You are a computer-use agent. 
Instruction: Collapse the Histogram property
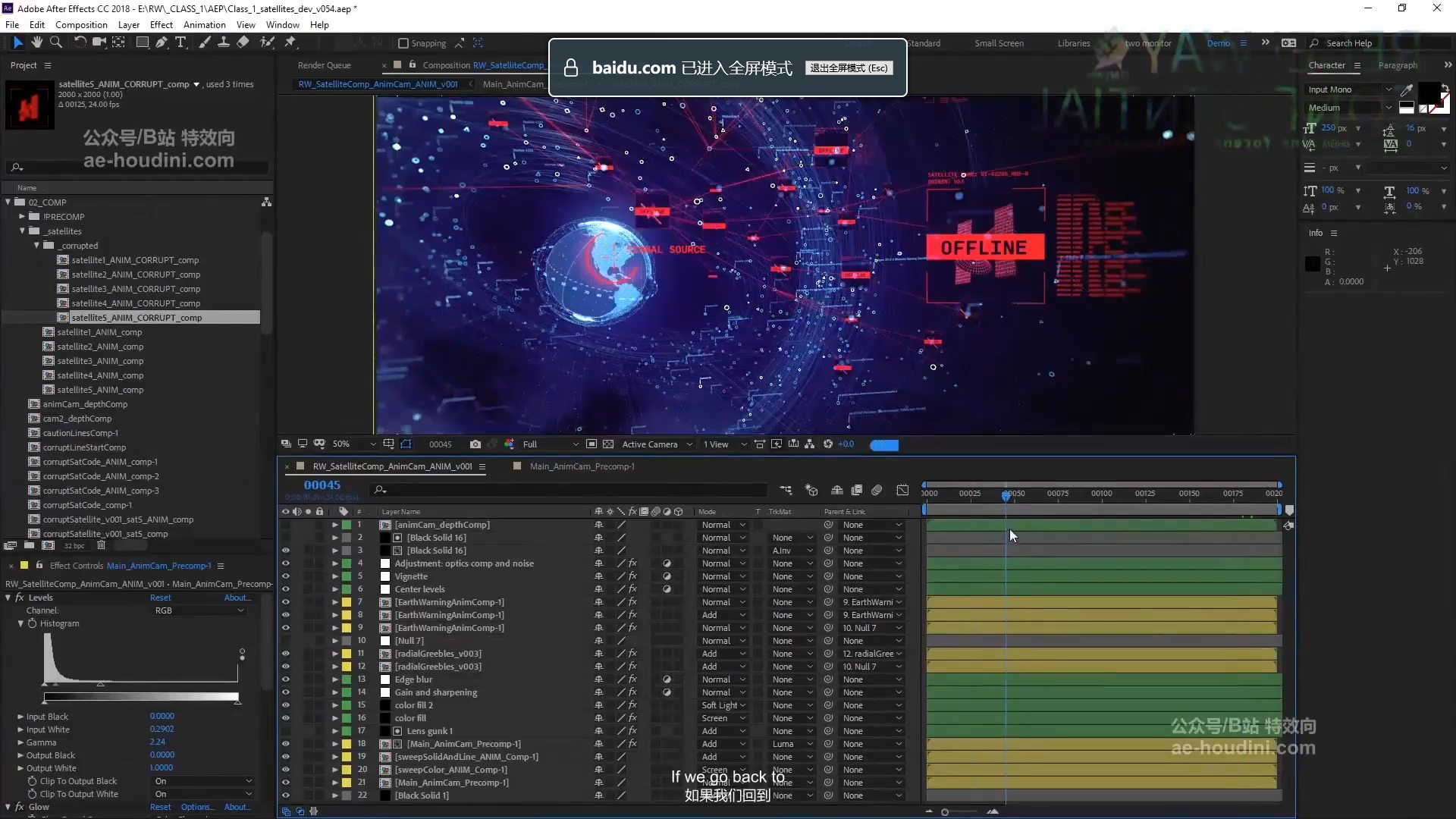pos(20,623)
